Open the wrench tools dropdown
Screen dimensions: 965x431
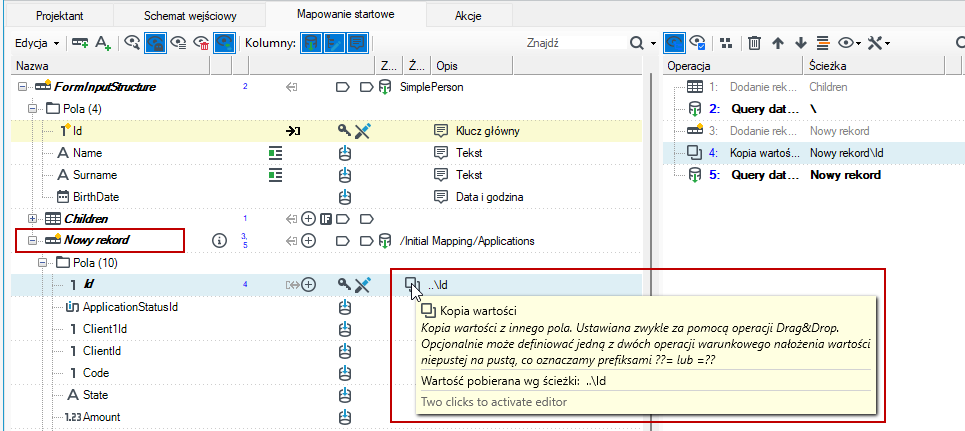coord(879,43)
